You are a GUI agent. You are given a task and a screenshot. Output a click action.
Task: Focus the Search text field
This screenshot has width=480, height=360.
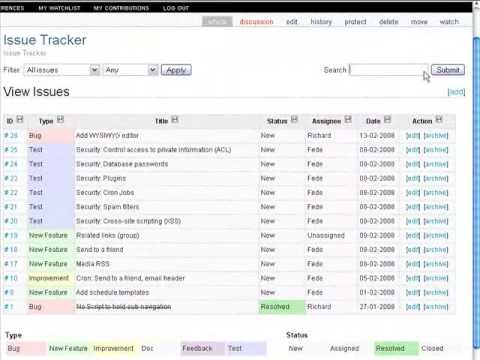pyautogui.click(x=389, y=70)
